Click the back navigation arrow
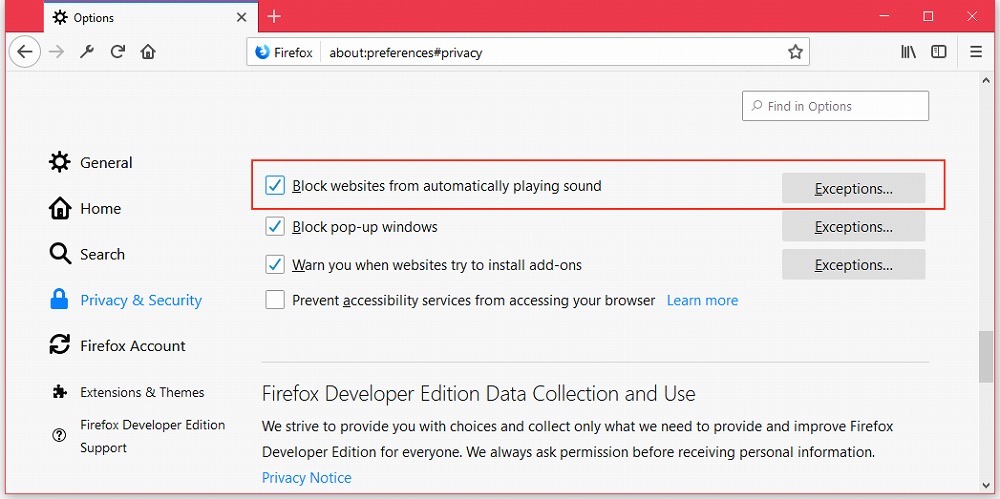The height and width of the screenshot is (499, 1000). (25, 52)
